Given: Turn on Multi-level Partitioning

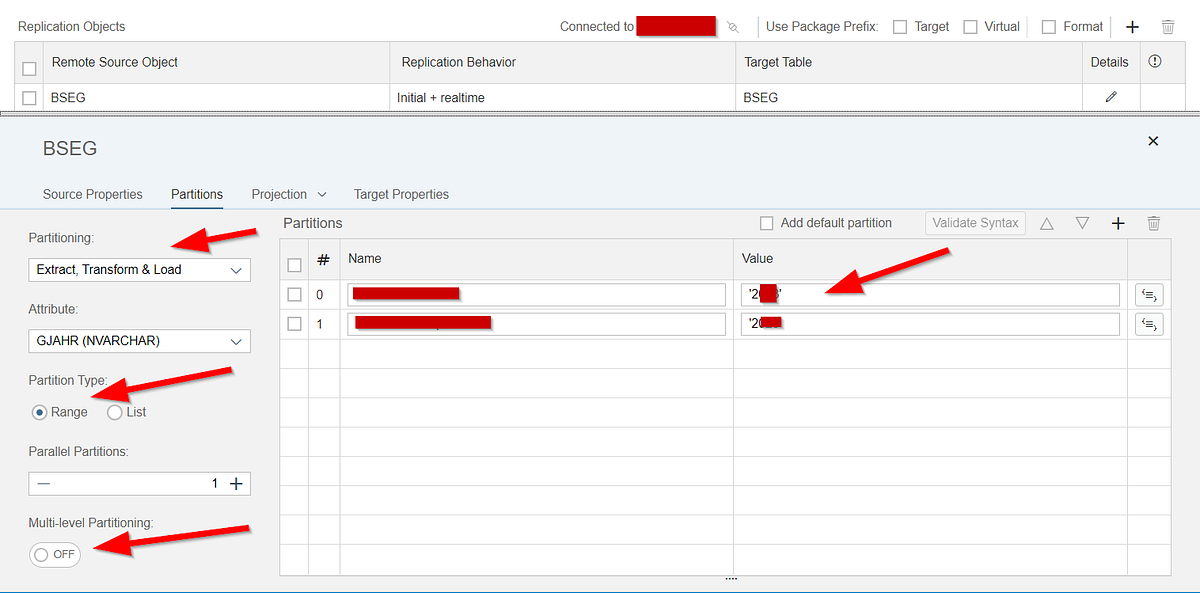Looking at the screenshot, I should coord(54,555).
